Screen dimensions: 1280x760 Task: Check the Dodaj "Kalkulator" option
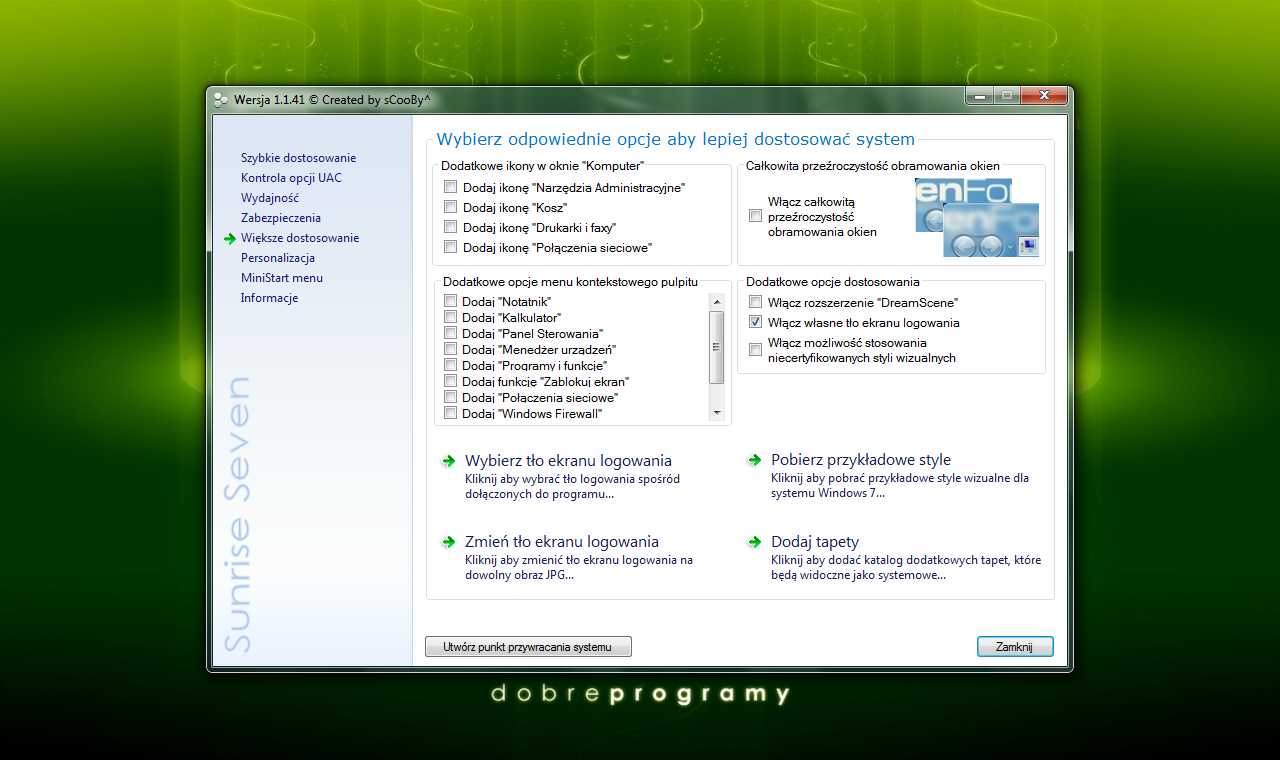click(451, 317)
